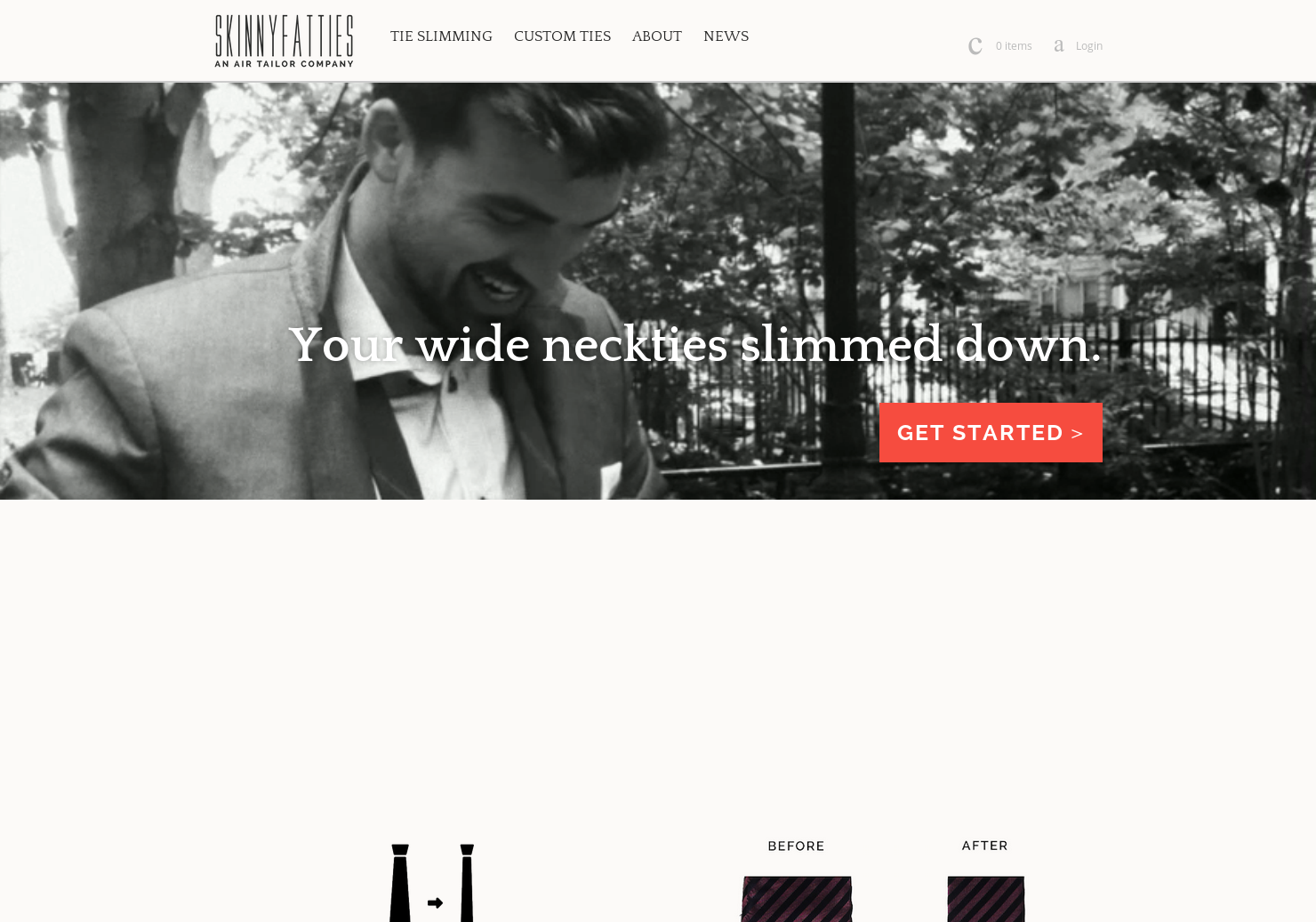This screenshot has height=922, width=1316.
Task: Open the Tie Slimming menu
Action: [441, 36]
